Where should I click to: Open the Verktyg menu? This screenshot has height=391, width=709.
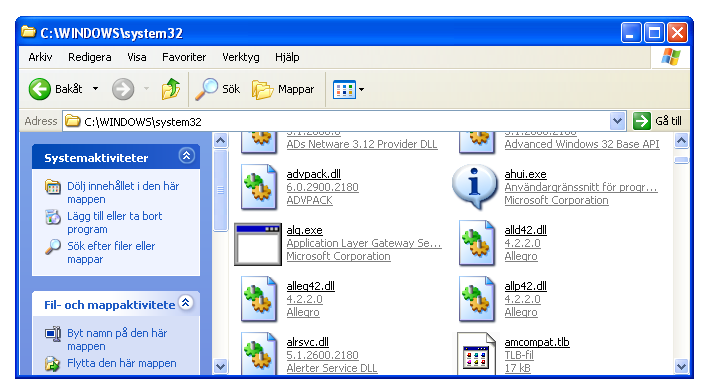pyautogui.click(x=241, y=57)
